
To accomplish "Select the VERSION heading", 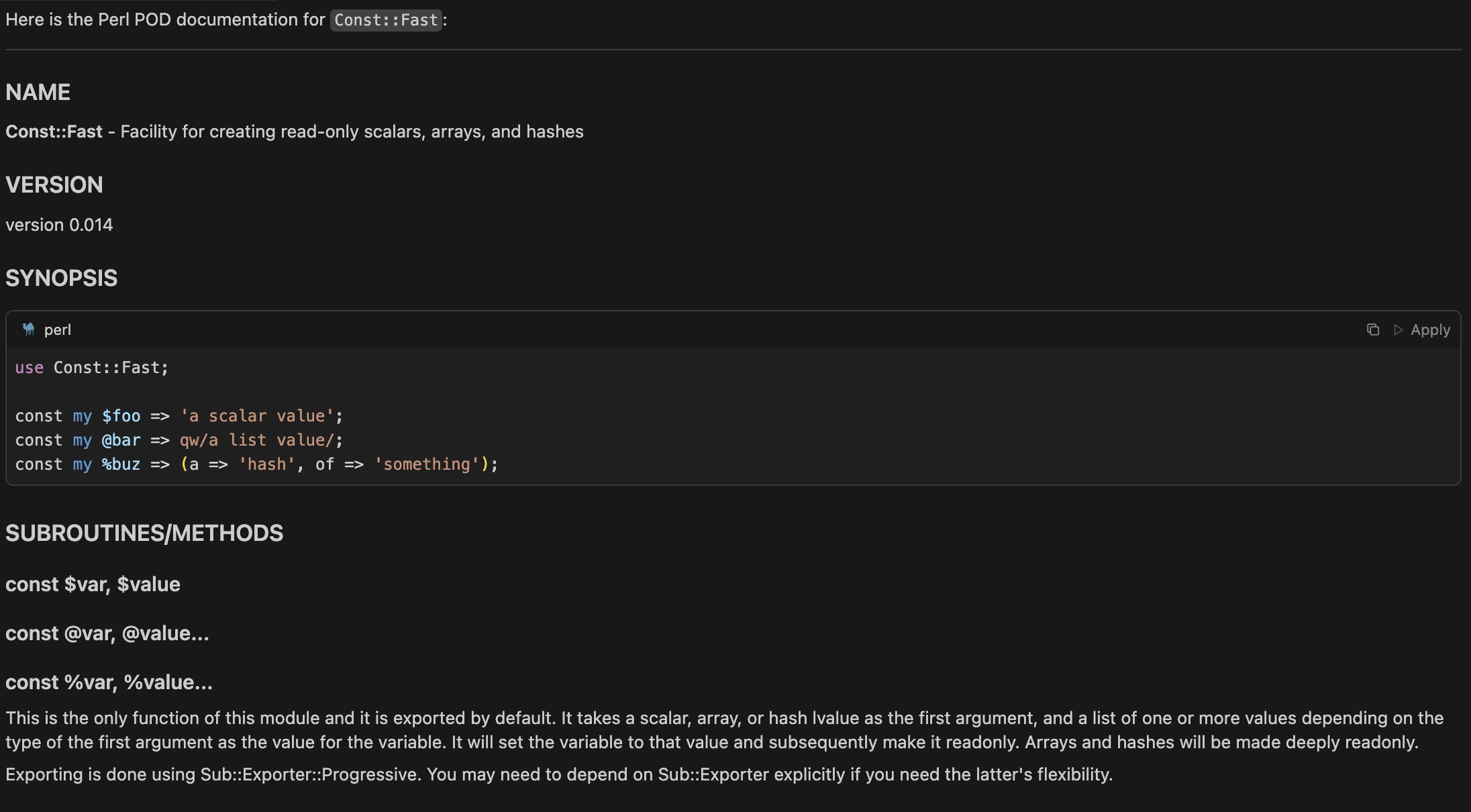I will click(54, 185).
